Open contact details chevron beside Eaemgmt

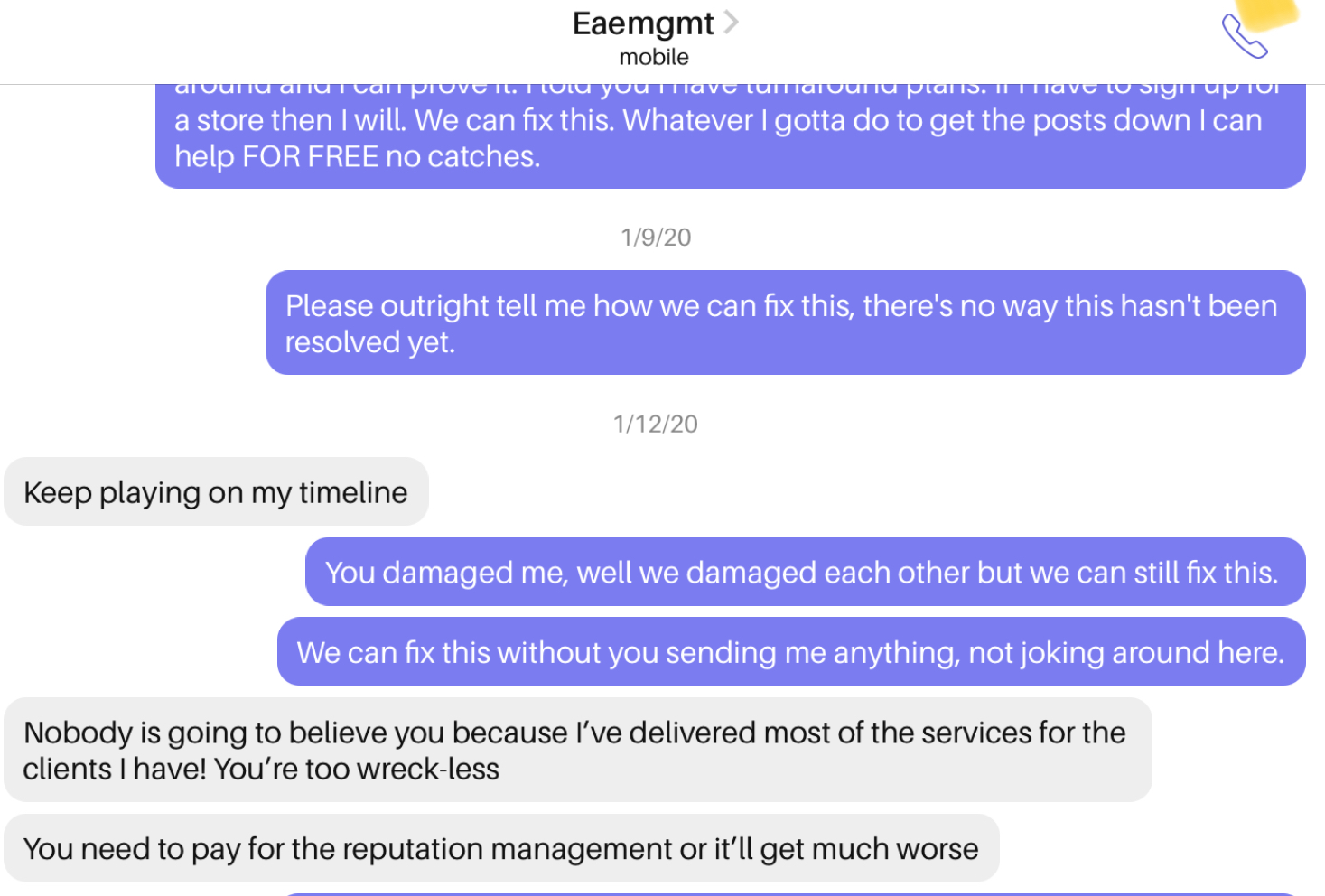(x=732, y=23)
